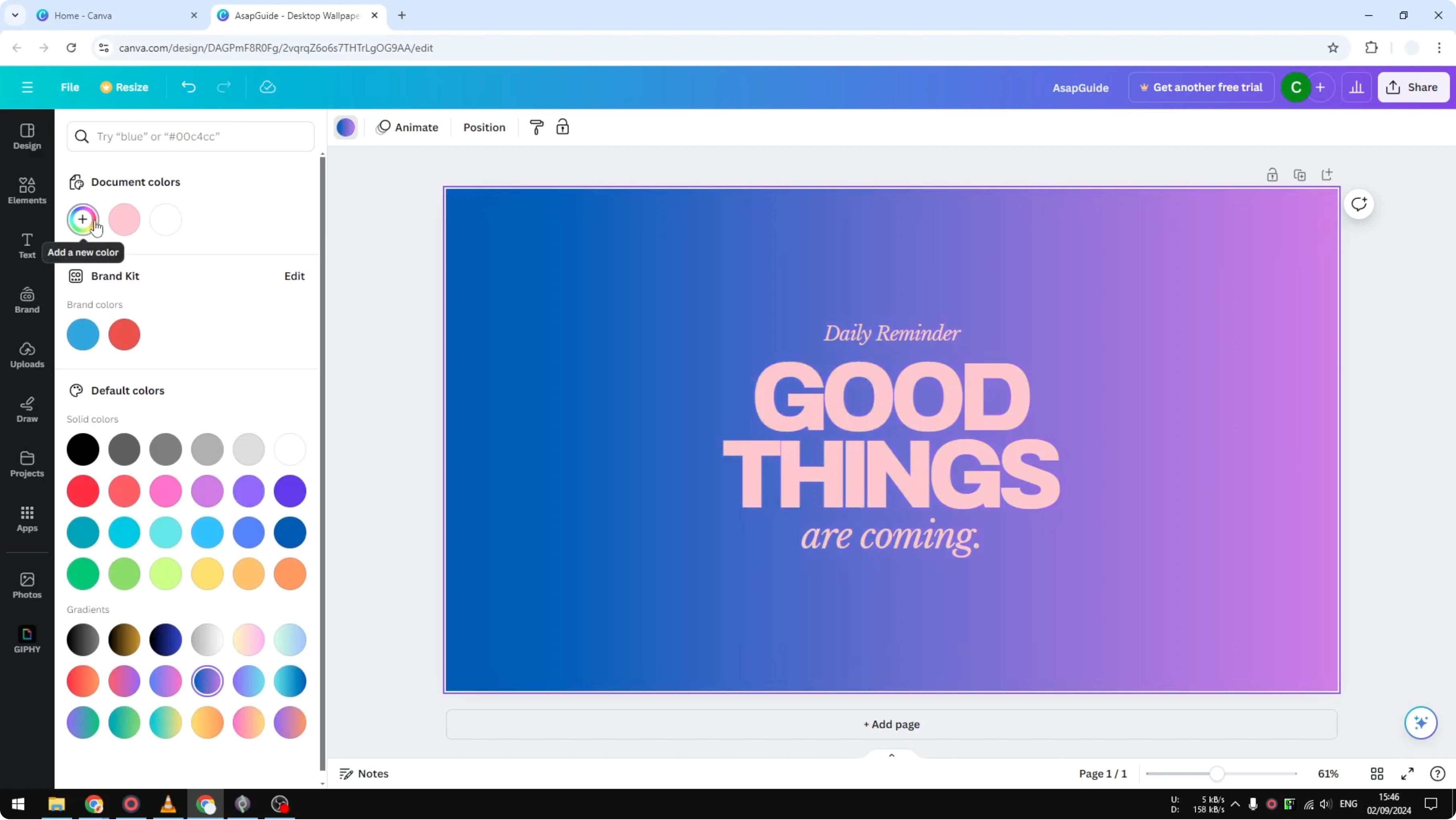
Task: Expand the page thumbnails chevron
Action: click(x=892, y=756)
